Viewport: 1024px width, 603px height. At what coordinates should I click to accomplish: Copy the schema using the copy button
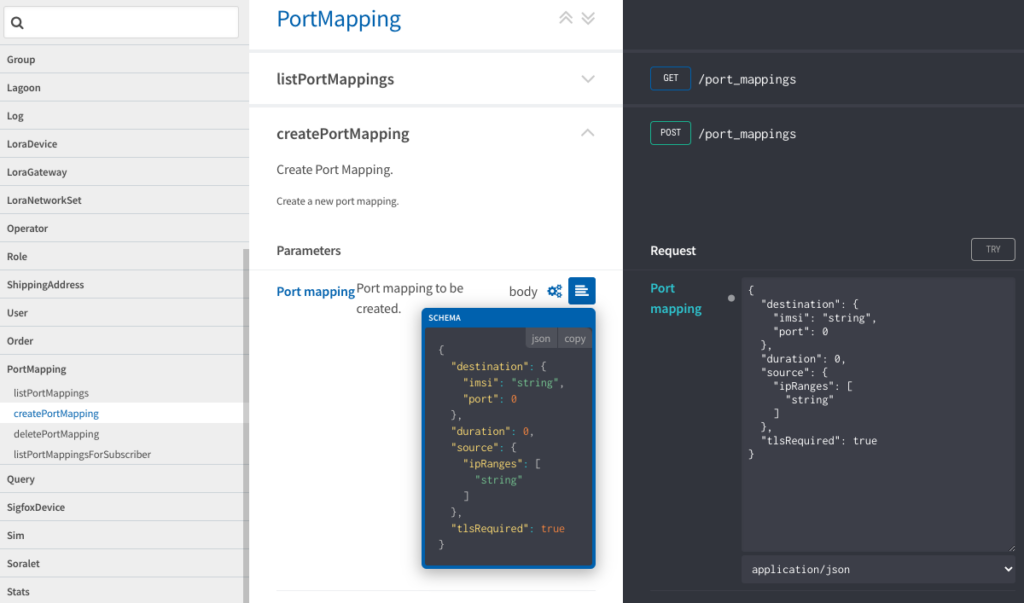[x=574, y=338]
